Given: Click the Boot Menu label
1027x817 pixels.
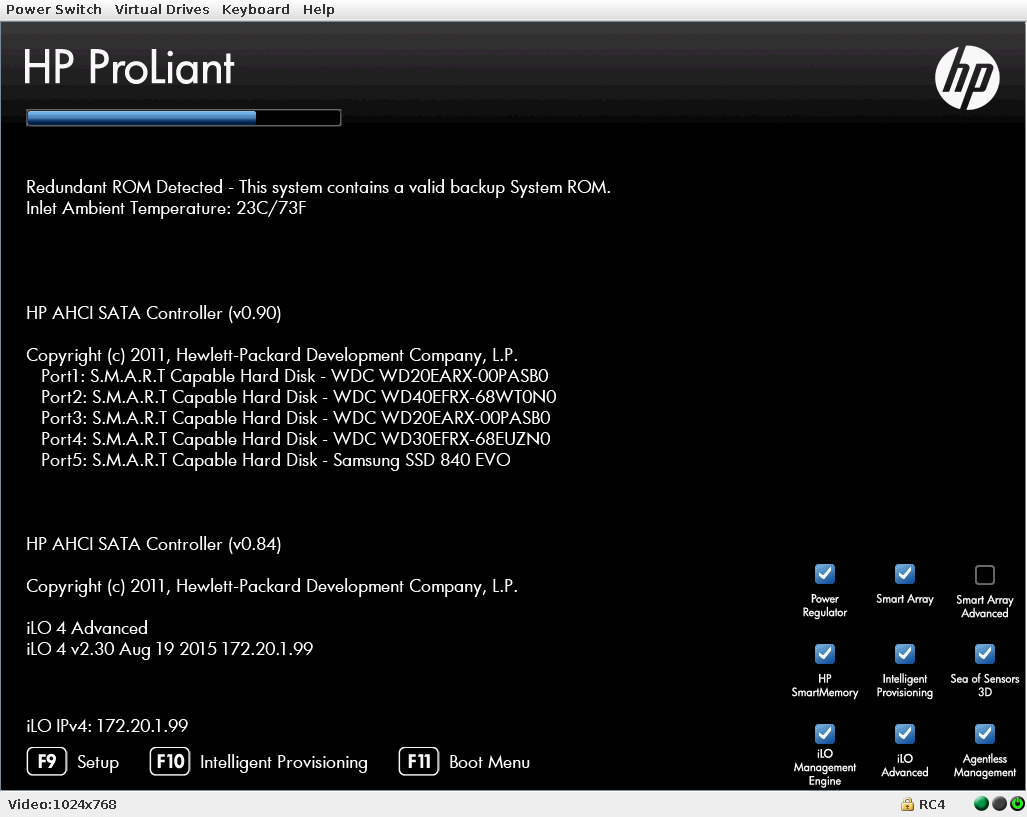Looking at the screenshot, I should (489, 762).
